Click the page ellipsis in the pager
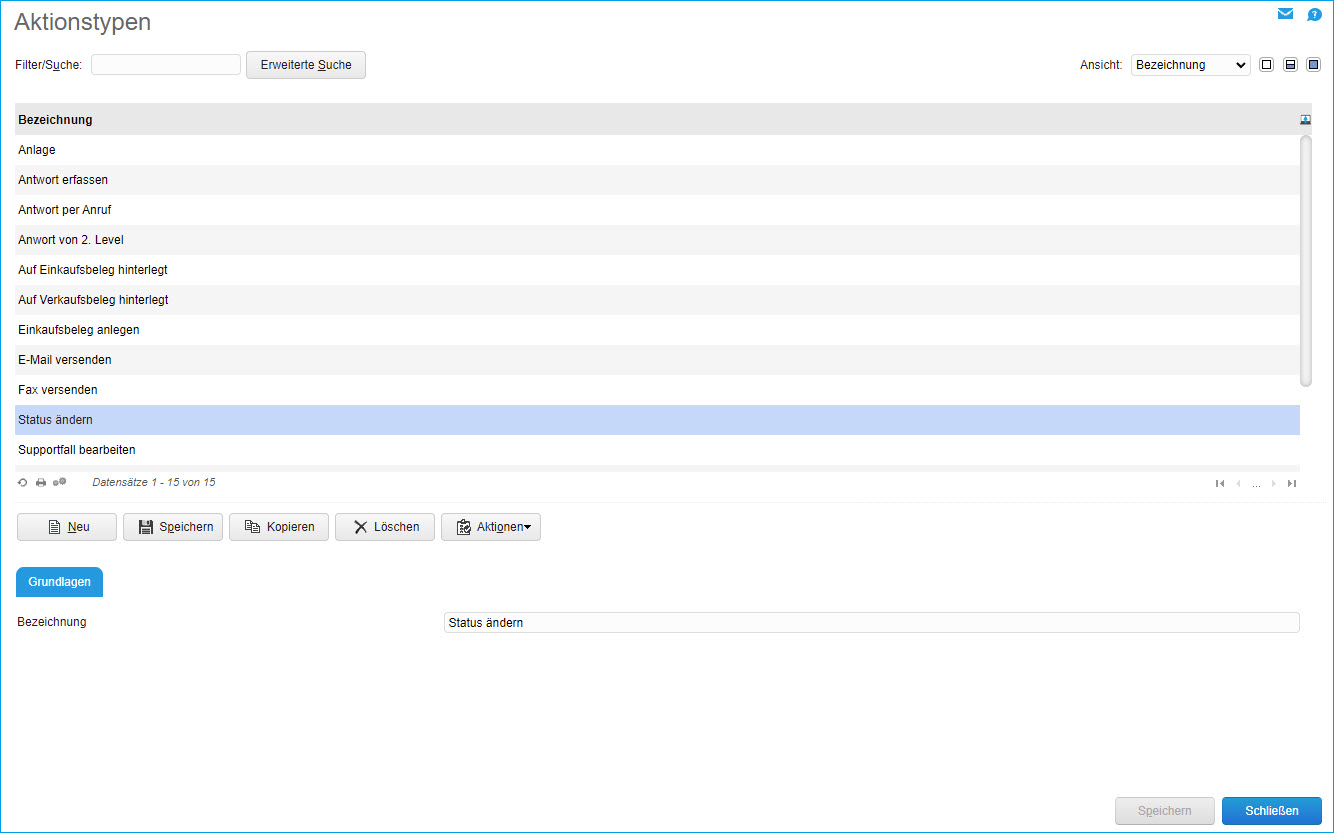 1256,484
